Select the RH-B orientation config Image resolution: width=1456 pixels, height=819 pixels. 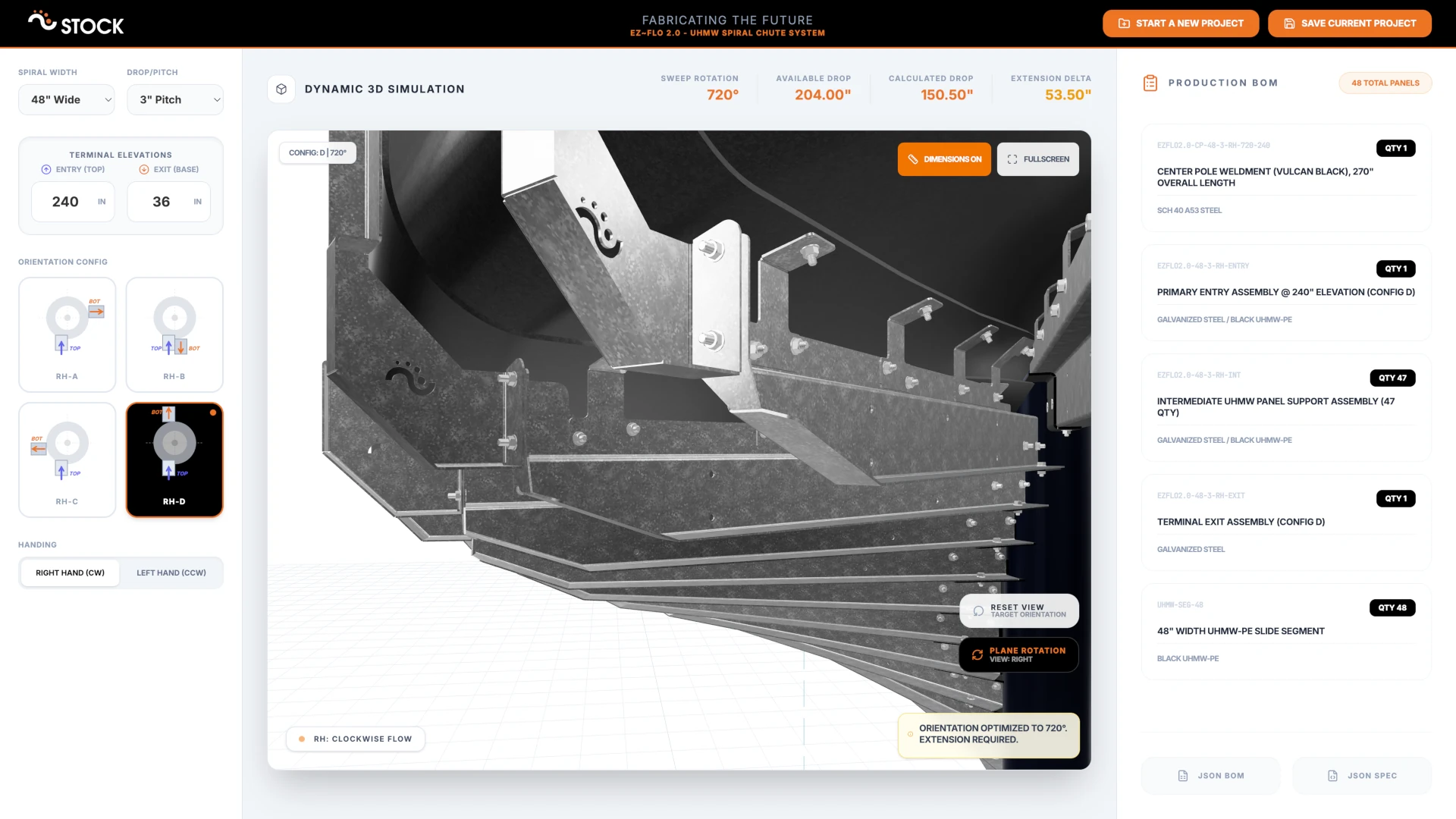(x=174, y=334)
